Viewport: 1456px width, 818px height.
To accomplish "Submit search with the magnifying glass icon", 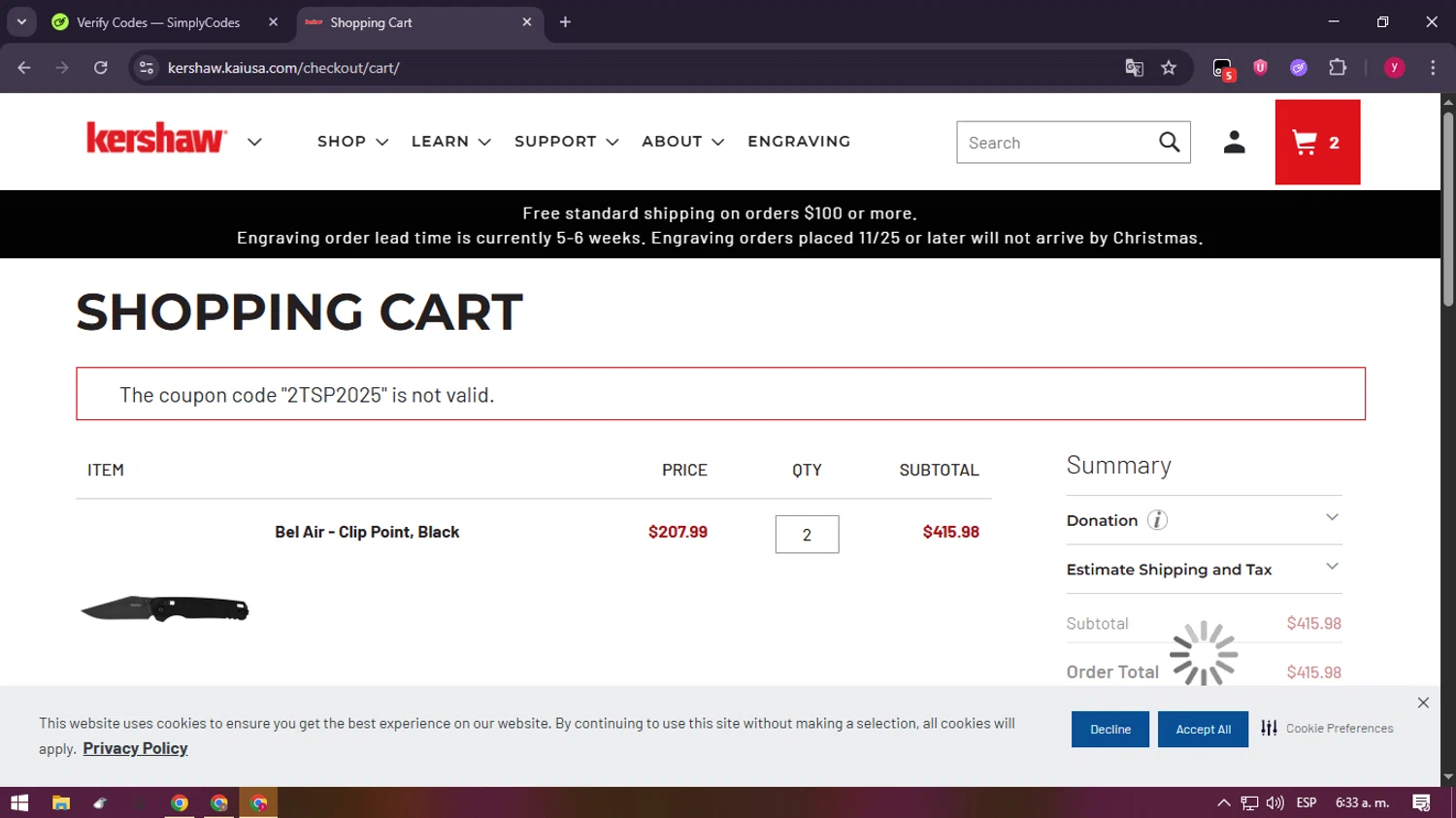I will click(x=1170, y=143).
